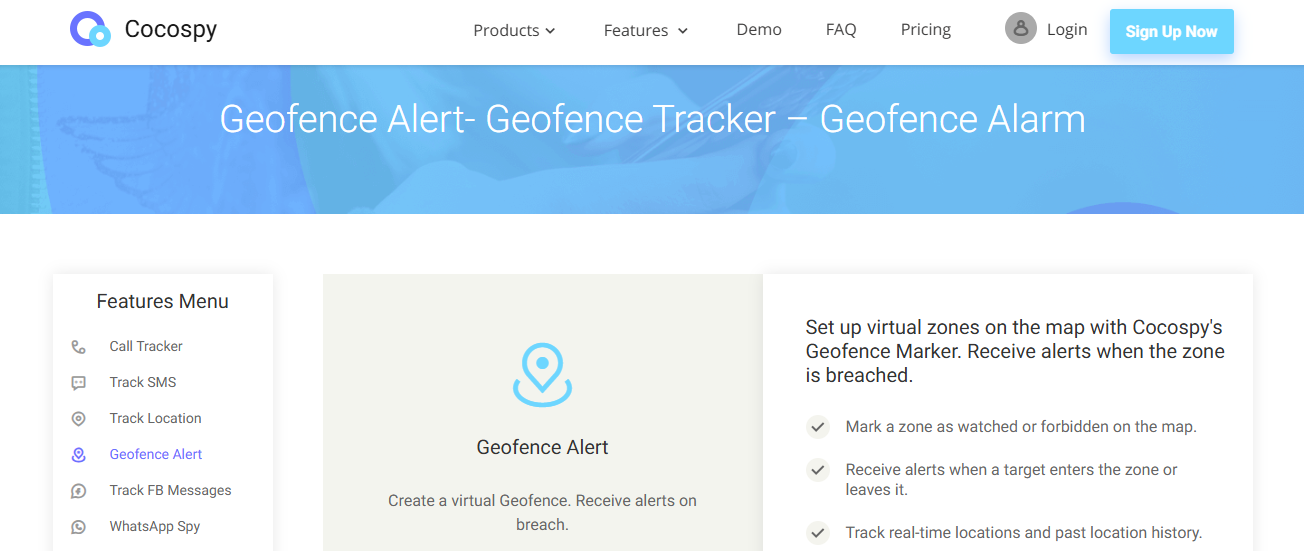Click the Track Location pin icon
This screenshot has height=551, width=1304.
tap(79, 419)
